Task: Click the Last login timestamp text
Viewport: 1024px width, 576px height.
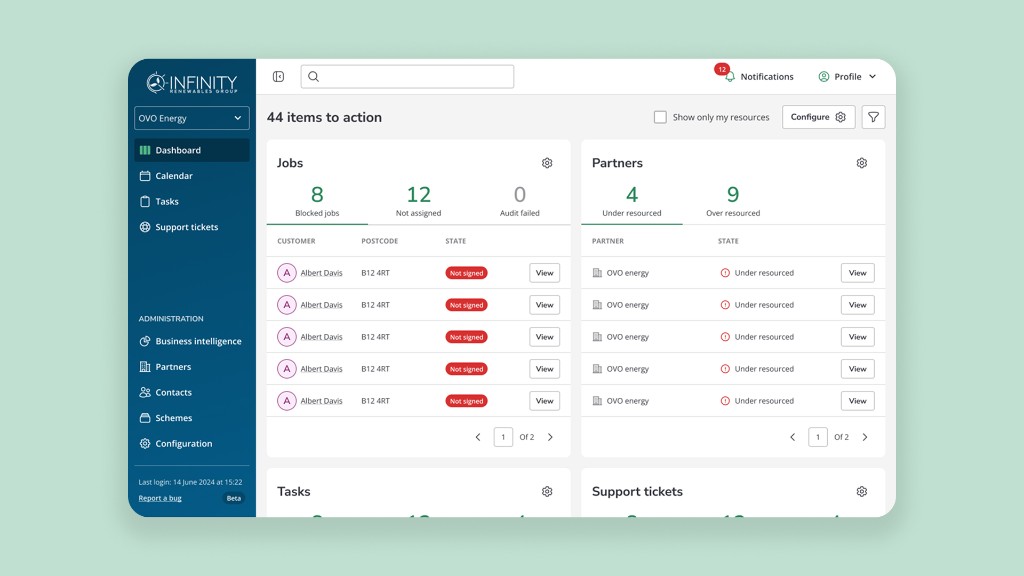Action: pos(190,482)
